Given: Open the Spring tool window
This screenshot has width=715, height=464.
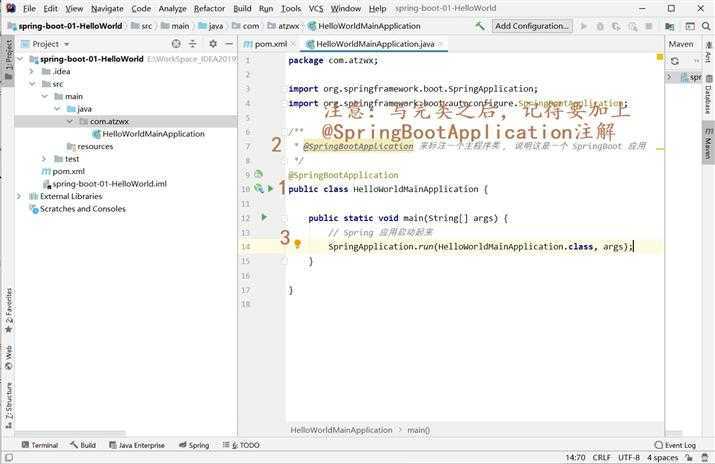Looking at the screenshot, I should pos(194,445).
